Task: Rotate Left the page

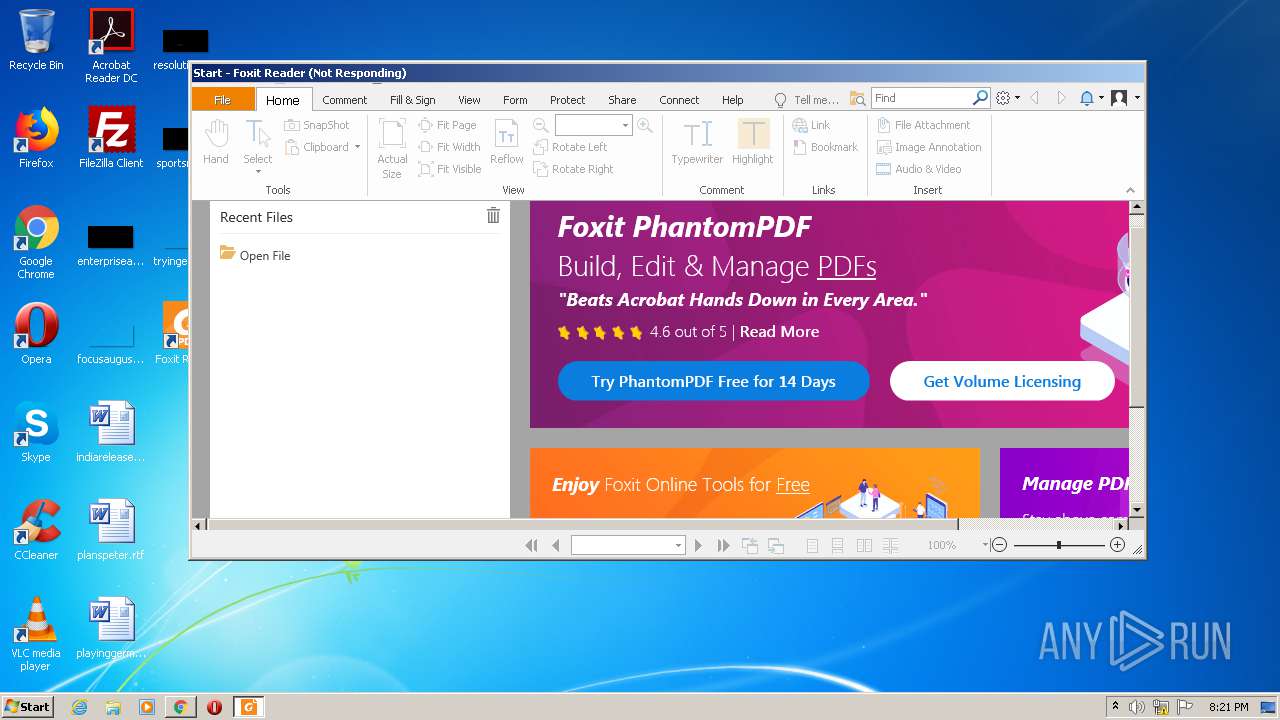Action: [570, 147]
